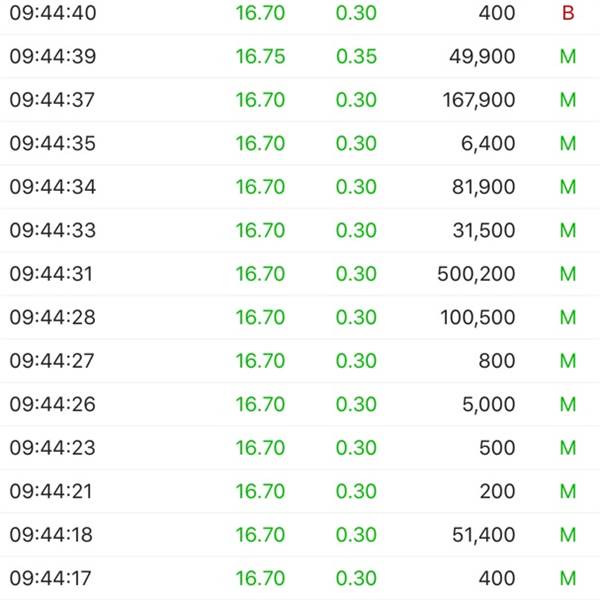Screen dimensions: 600x600
Task: Select the 09:44:35 timestamp
Action: pos(52,143)
